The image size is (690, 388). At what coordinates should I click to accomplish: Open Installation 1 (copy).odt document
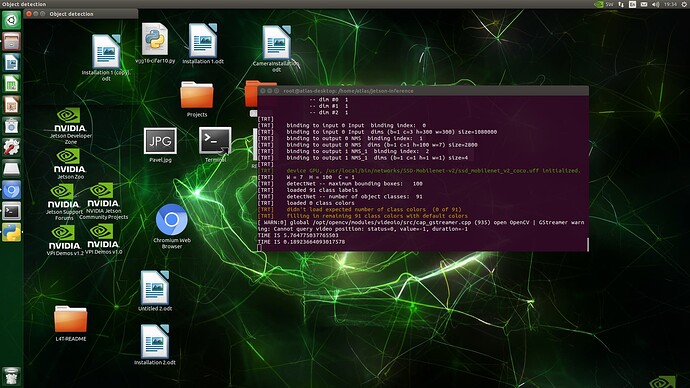(106, 57)
